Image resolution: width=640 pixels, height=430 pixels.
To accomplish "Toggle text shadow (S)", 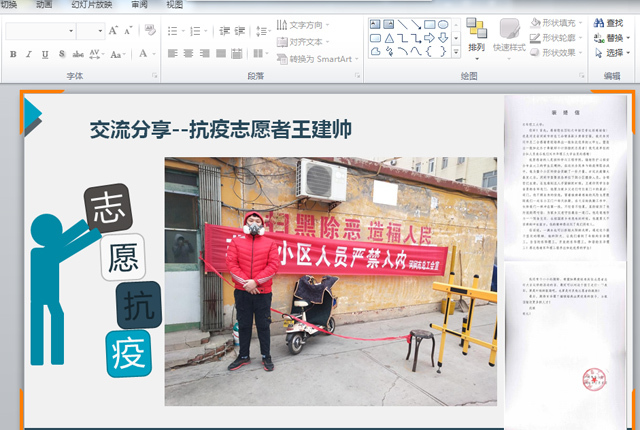I will (x=62, y=54).
